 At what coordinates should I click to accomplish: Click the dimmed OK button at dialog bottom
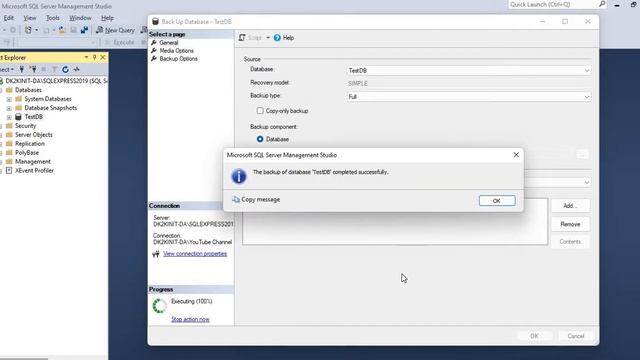point(534,336)
